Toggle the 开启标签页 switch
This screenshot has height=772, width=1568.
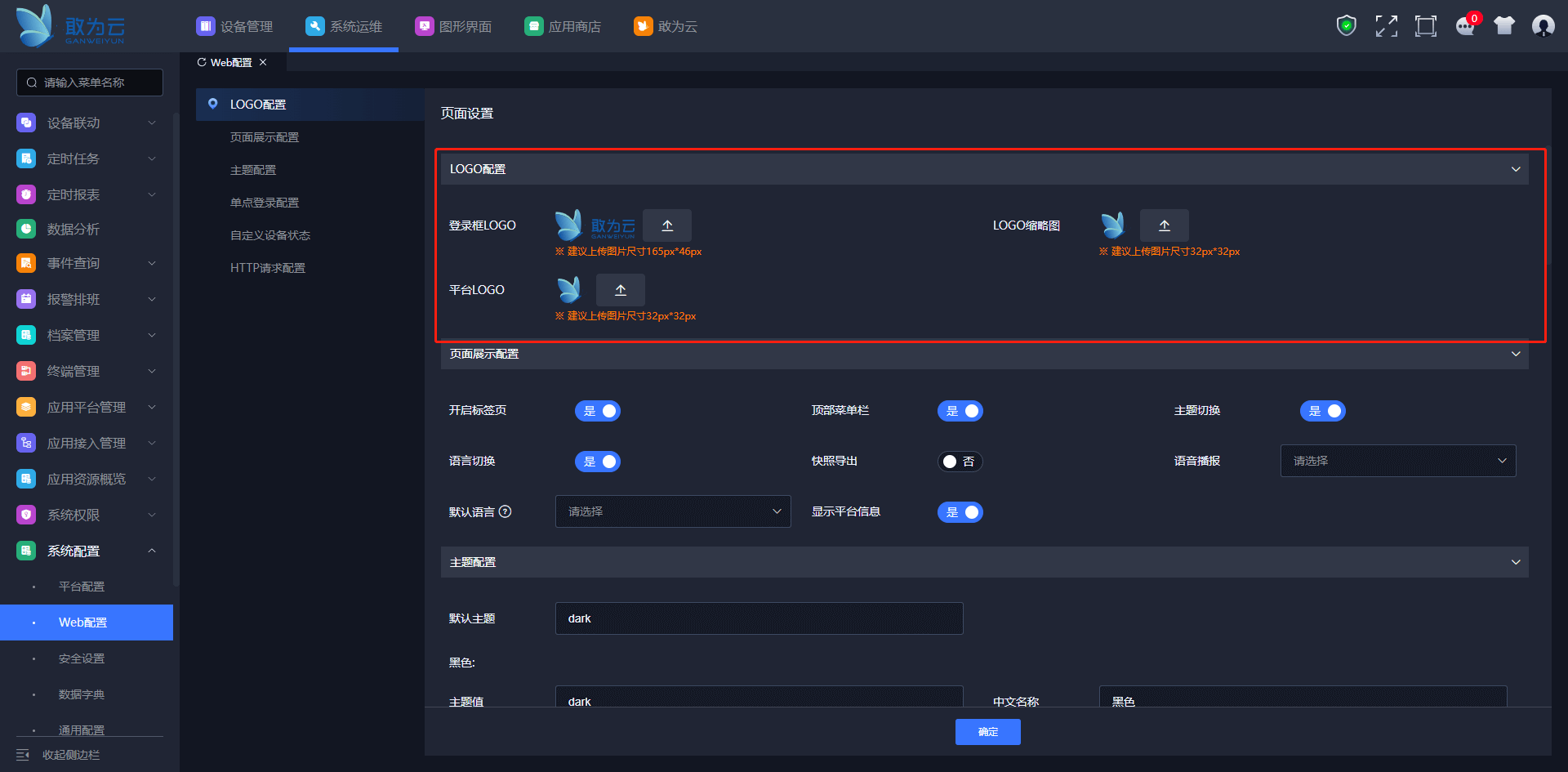coord(598,411)
